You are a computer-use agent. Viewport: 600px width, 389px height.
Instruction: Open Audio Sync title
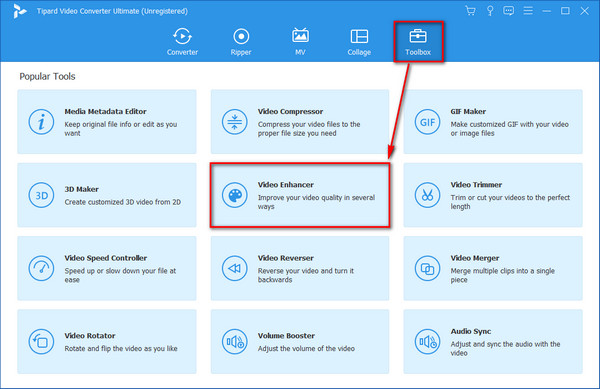pyautogui.click(x=471, y=331)
